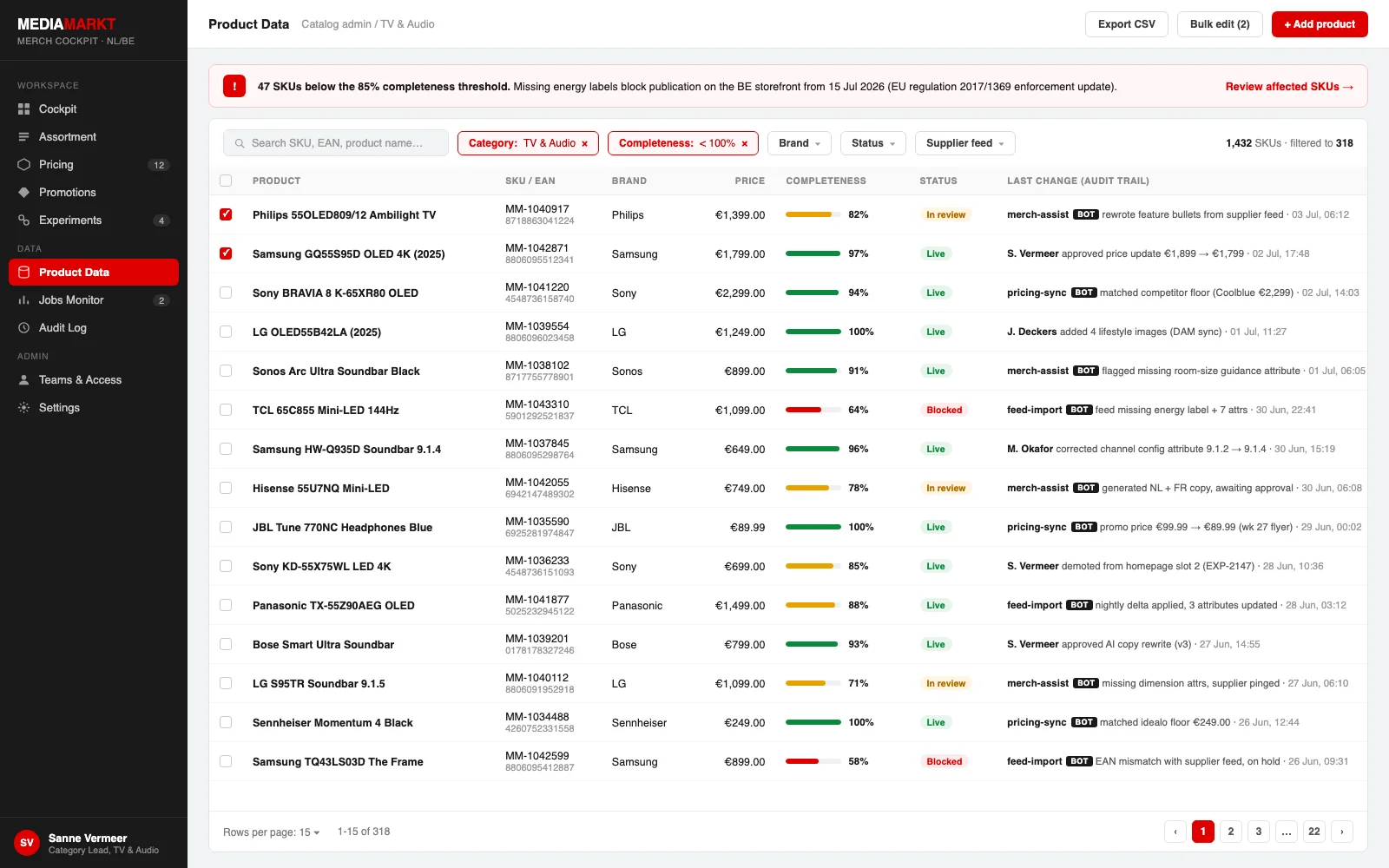Open Teams & Access admin page
1389x868 pixels.
coord(94,380)
